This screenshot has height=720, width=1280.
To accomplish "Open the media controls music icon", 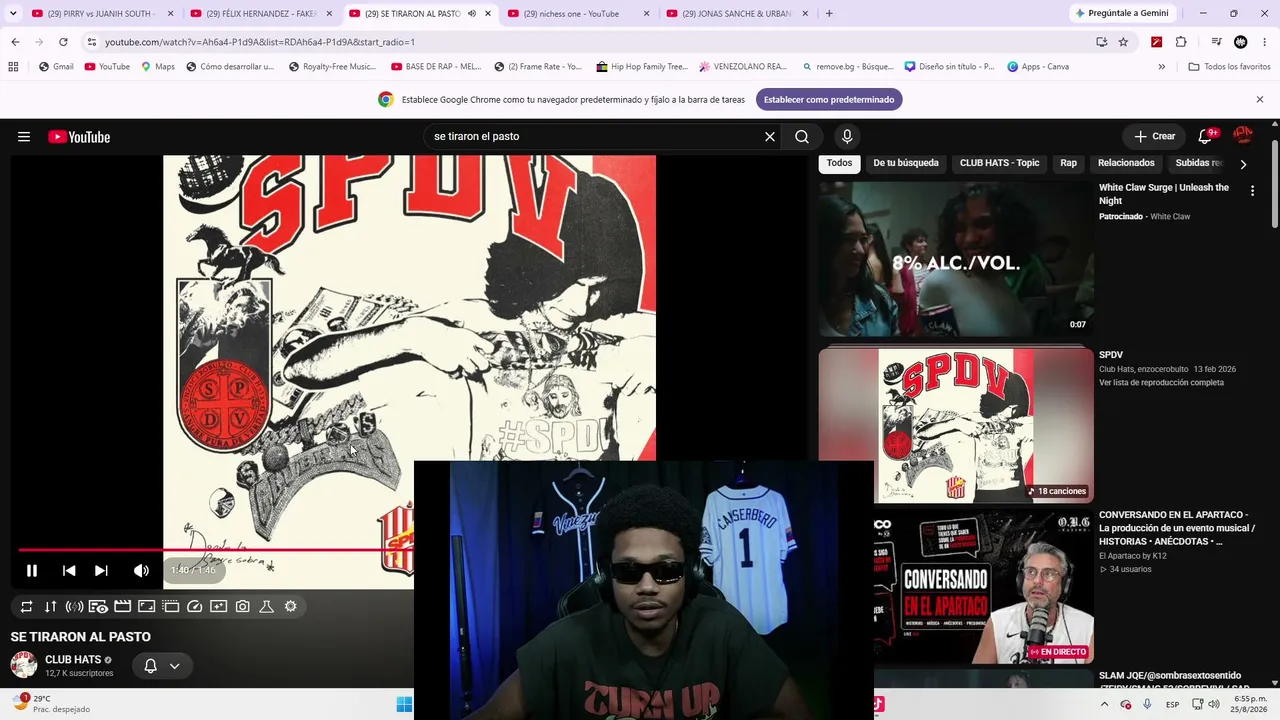I will coord(1216,42).
